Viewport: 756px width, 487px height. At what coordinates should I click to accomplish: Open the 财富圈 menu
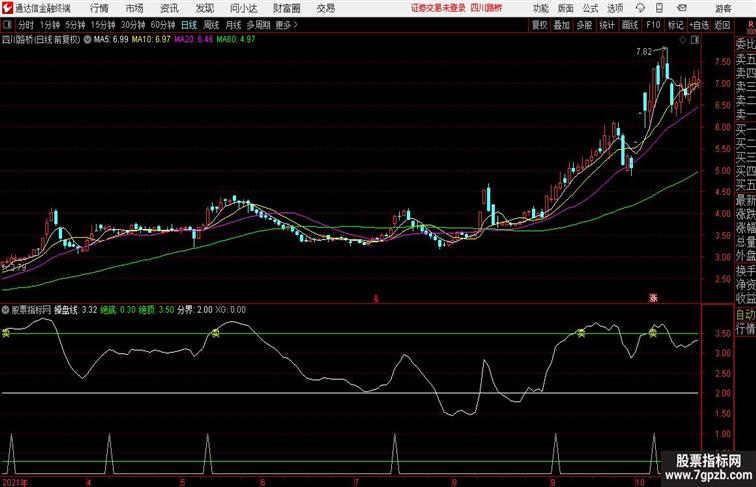(286, 8)
